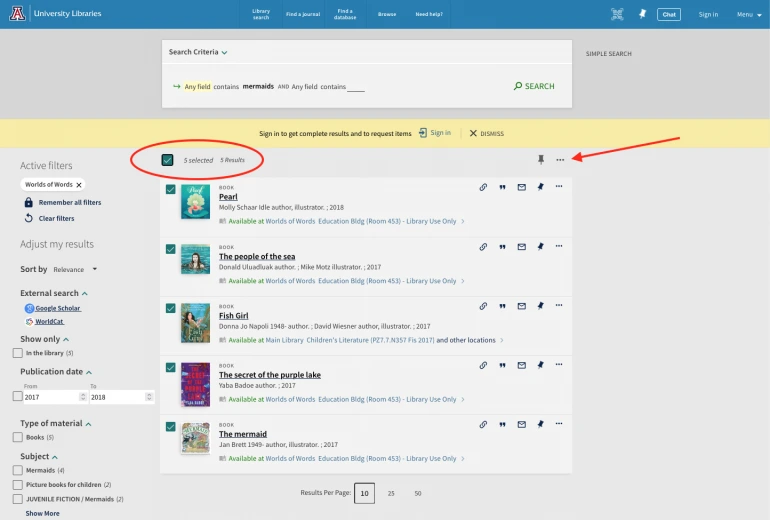Screen dimensions: 770x520
Task: Check the Picture books for children subject
Action: (x=18, y=484)
